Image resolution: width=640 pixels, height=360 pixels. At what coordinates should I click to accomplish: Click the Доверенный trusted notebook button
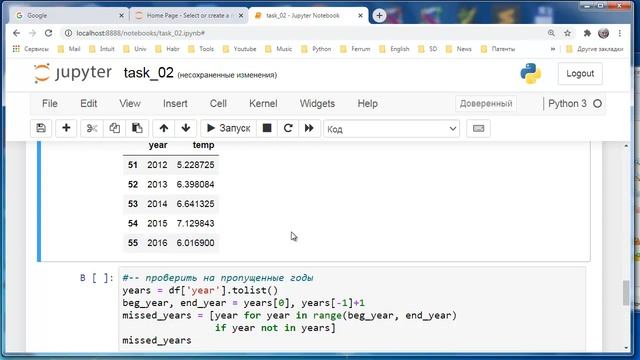point(486,104)
